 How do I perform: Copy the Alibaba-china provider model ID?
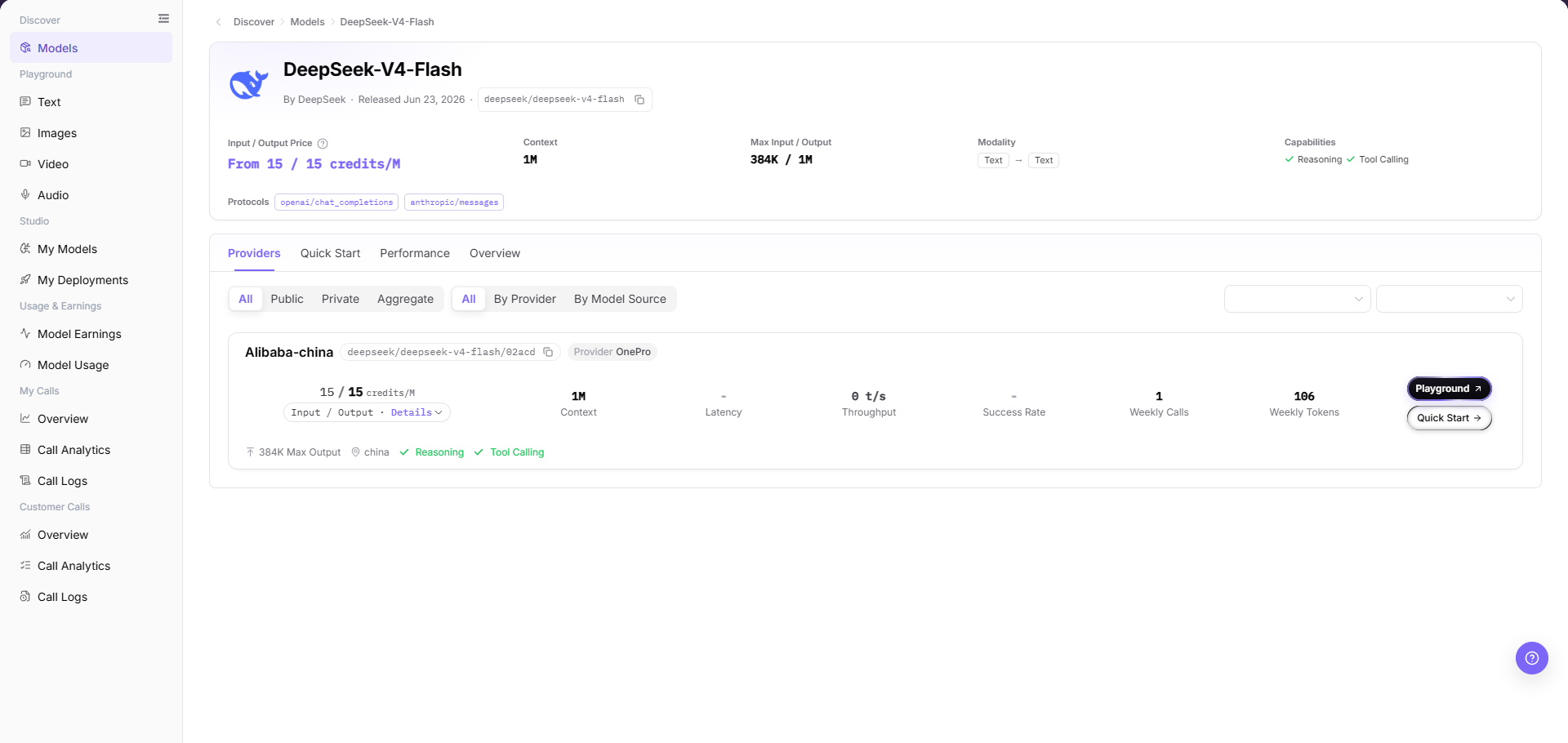(x=548, y=352)
